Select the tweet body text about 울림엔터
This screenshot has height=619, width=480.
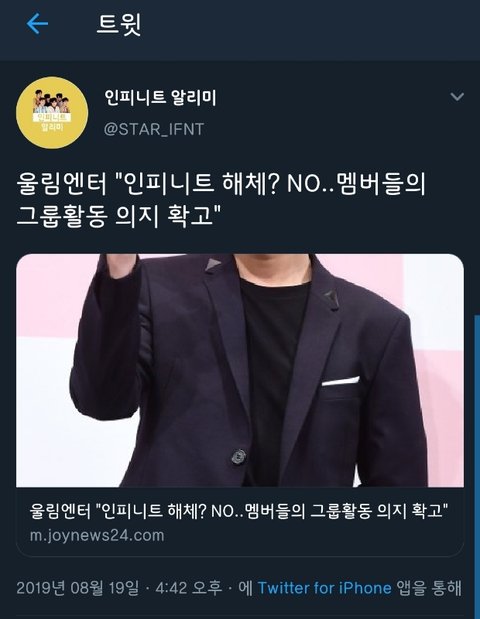tap(221, 200)
